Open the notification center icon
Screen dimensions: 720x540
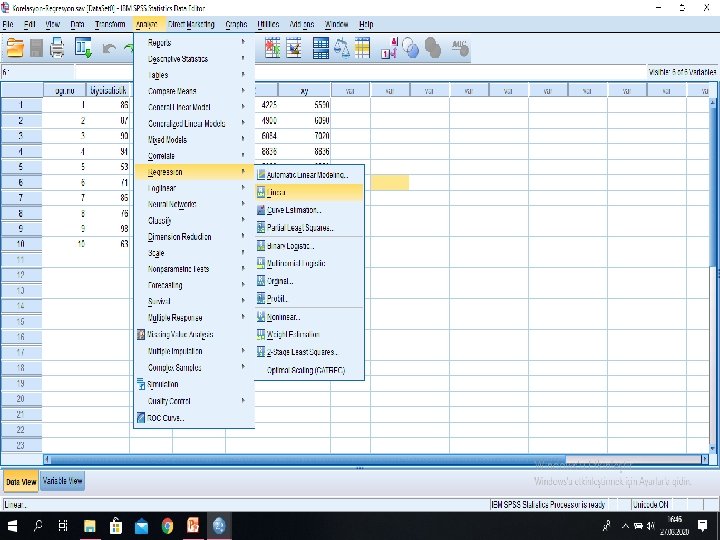pyautogui.click(x=702, y=526)
